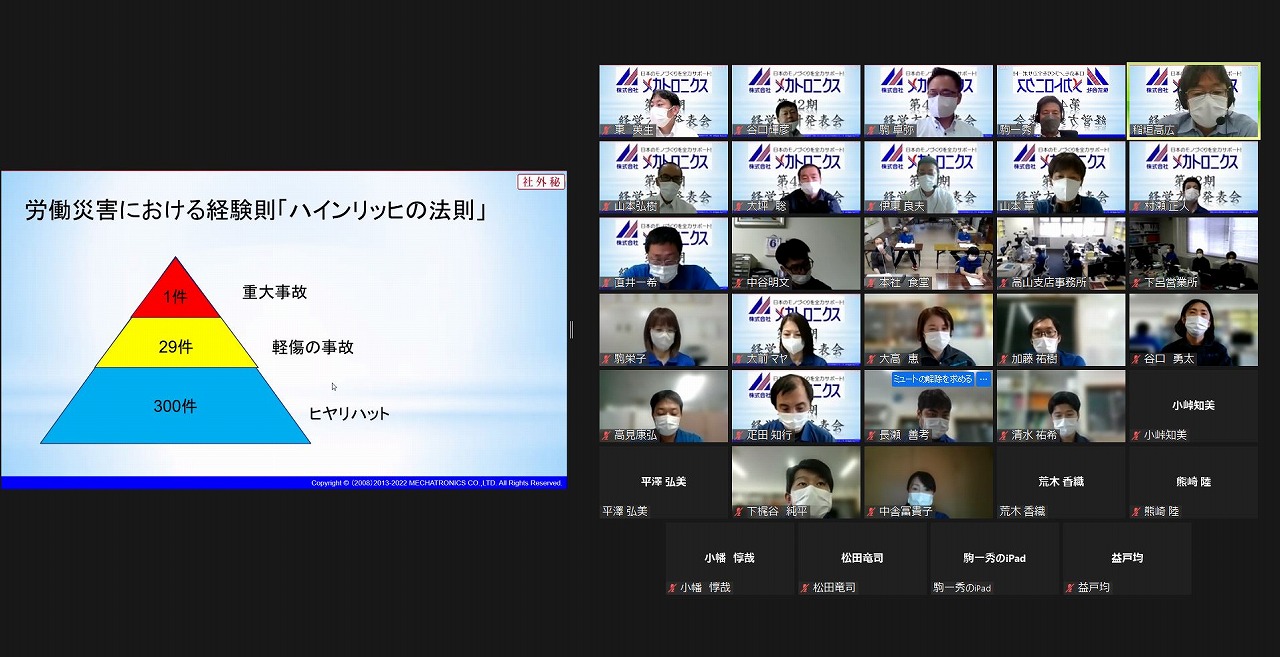1280x657 pixels.
Task: Click the 社外秘 stamp on the slide
Action: pyautogui.click(x=541, y=182)
